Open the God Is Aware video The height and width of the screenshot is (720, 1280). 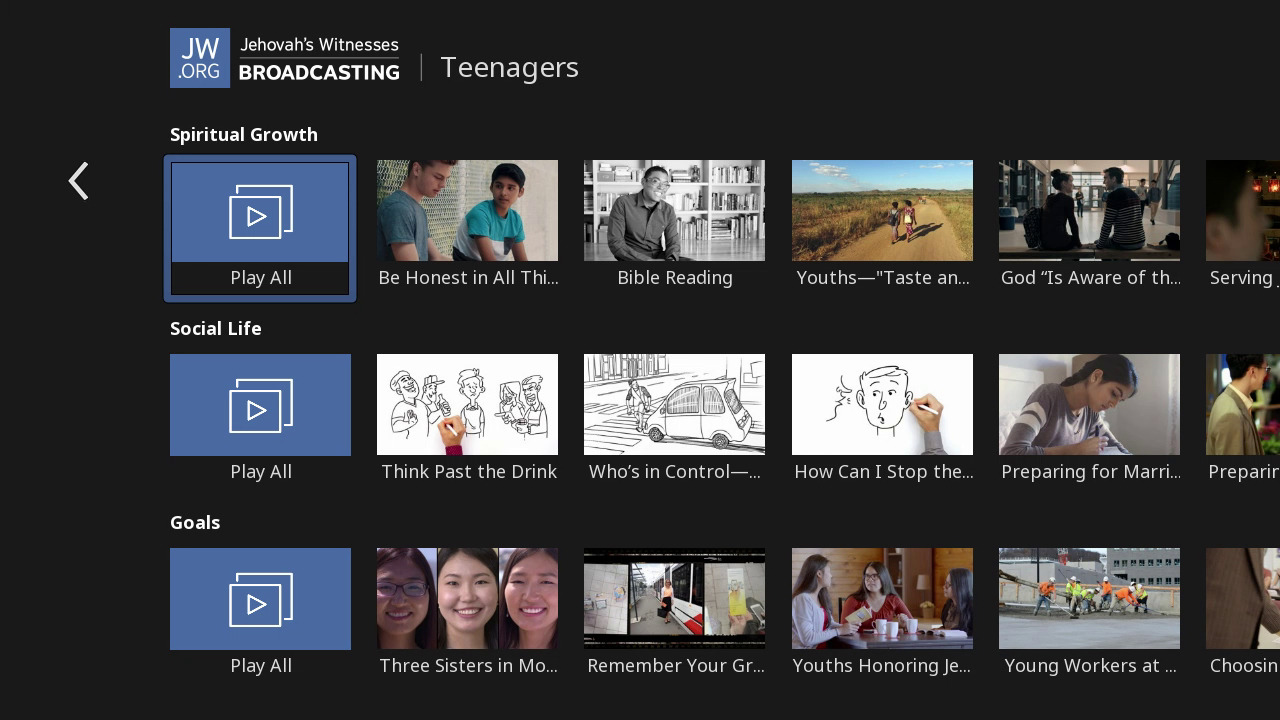point(1089,211)
